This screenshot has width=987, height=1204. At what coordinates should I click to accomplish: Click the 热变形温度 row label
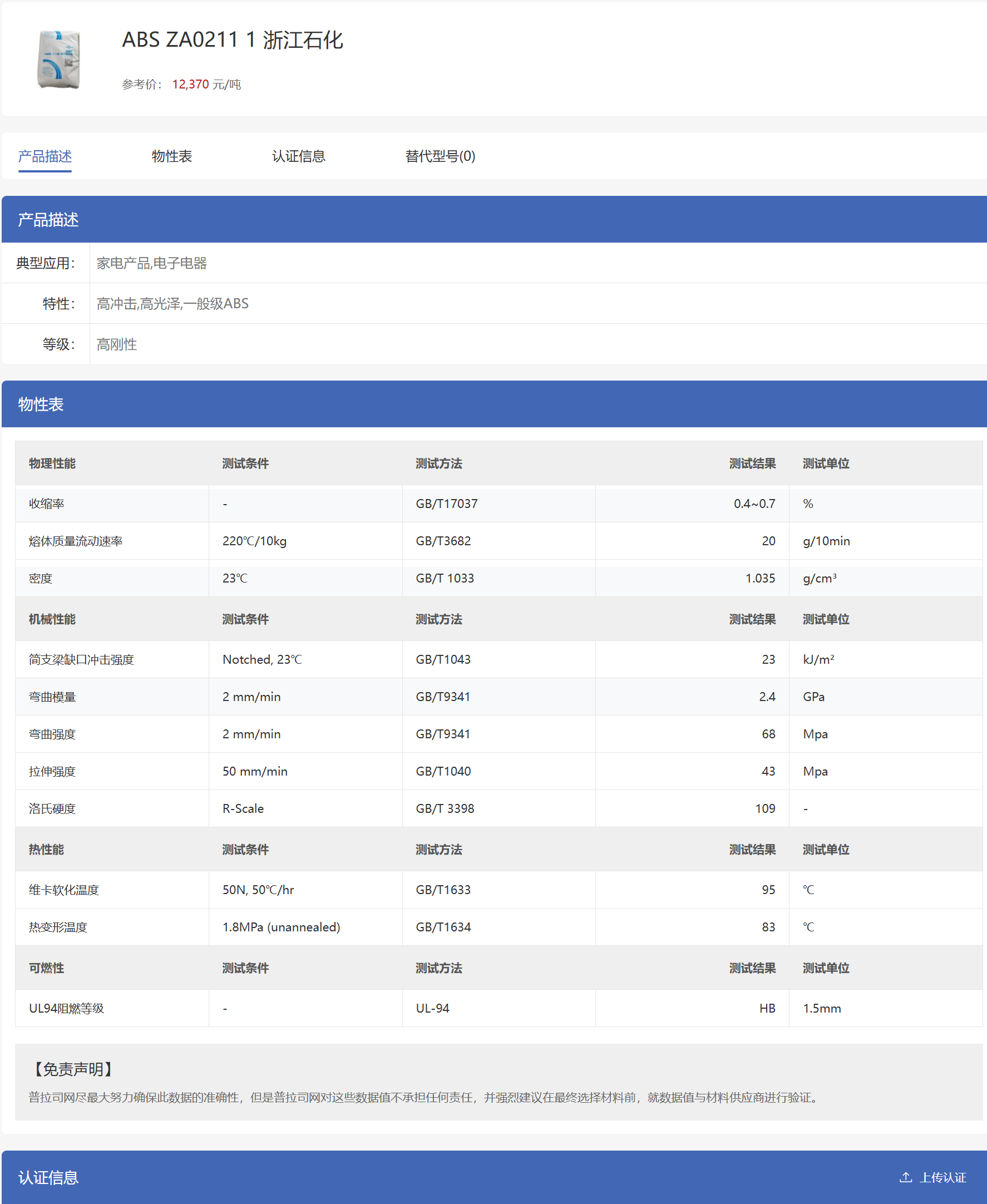pyautogui.click(x=58, y=927)
